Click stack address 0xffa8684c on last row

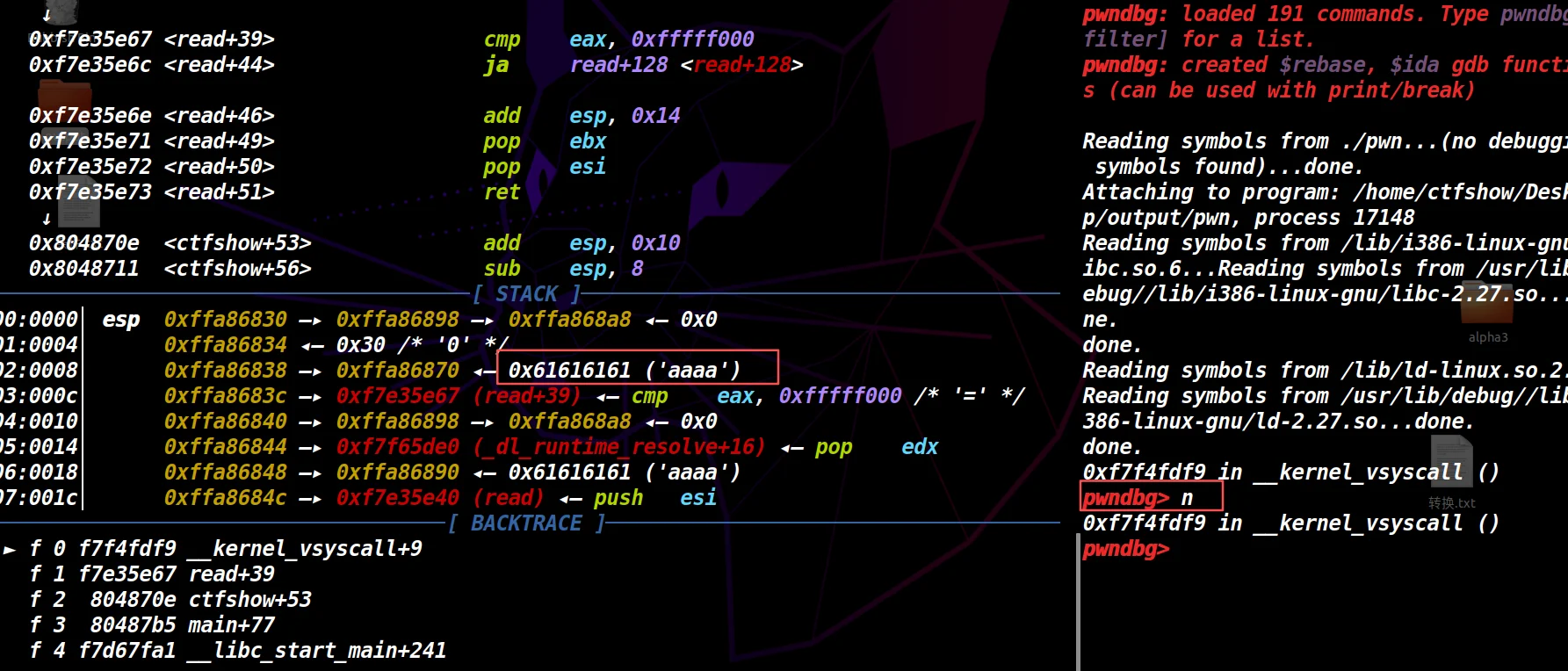(x=225, y=498)
